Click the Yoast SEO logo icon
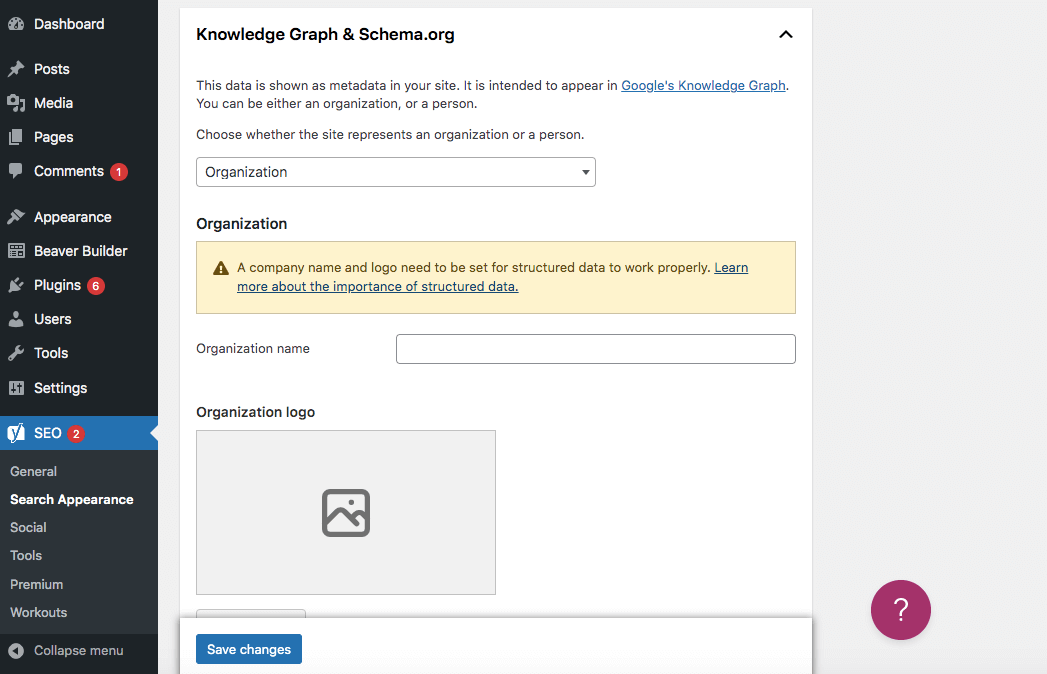Viewport: 1047px width, 674px height. coord(16,433)
